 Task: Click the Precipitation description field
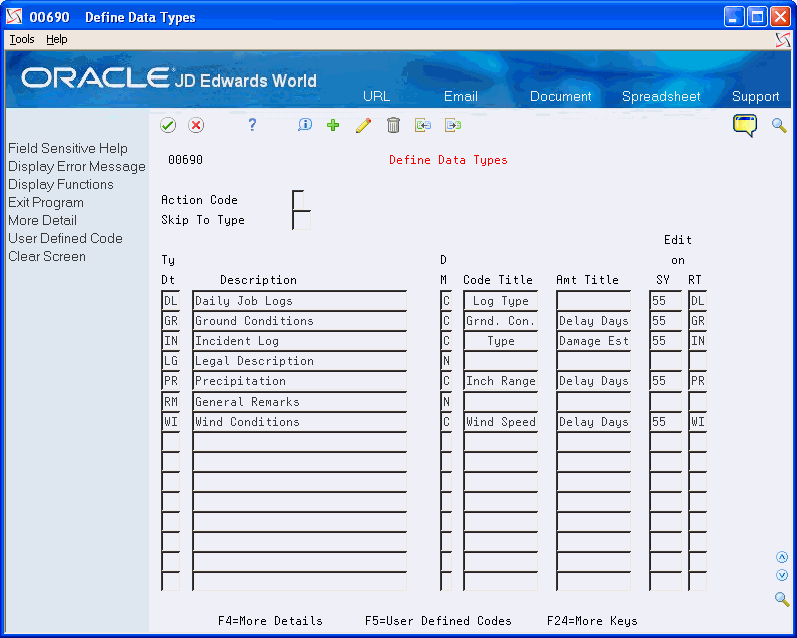coord(299,381)
